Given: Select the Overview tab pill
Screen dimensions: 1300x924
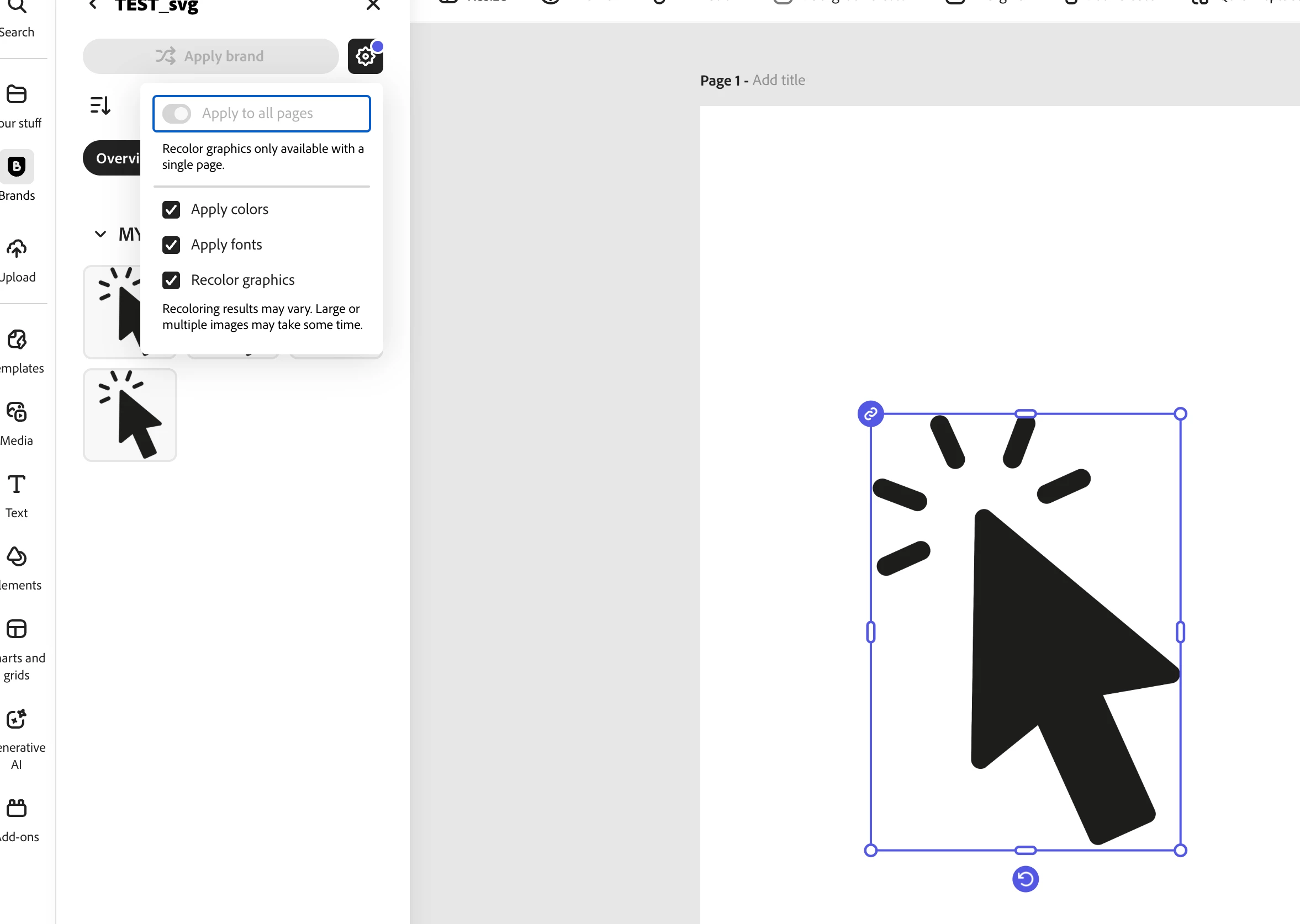Looking at the screenshot, I should coord(114,158).
